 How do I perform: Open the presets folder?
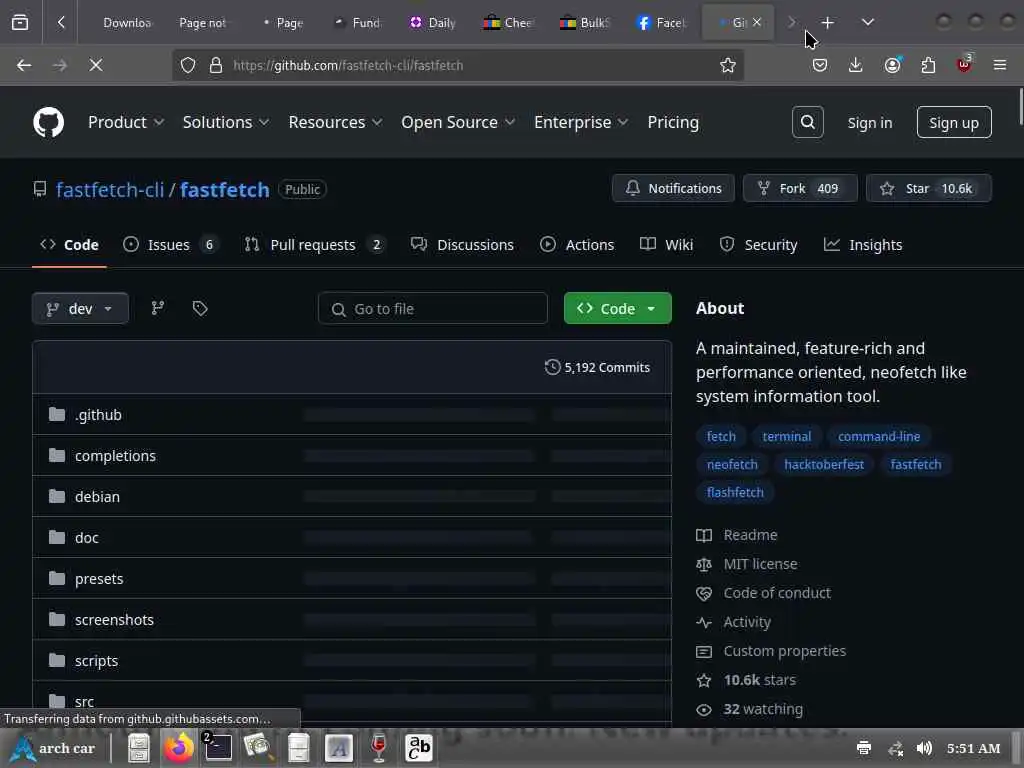pos(99,579)
